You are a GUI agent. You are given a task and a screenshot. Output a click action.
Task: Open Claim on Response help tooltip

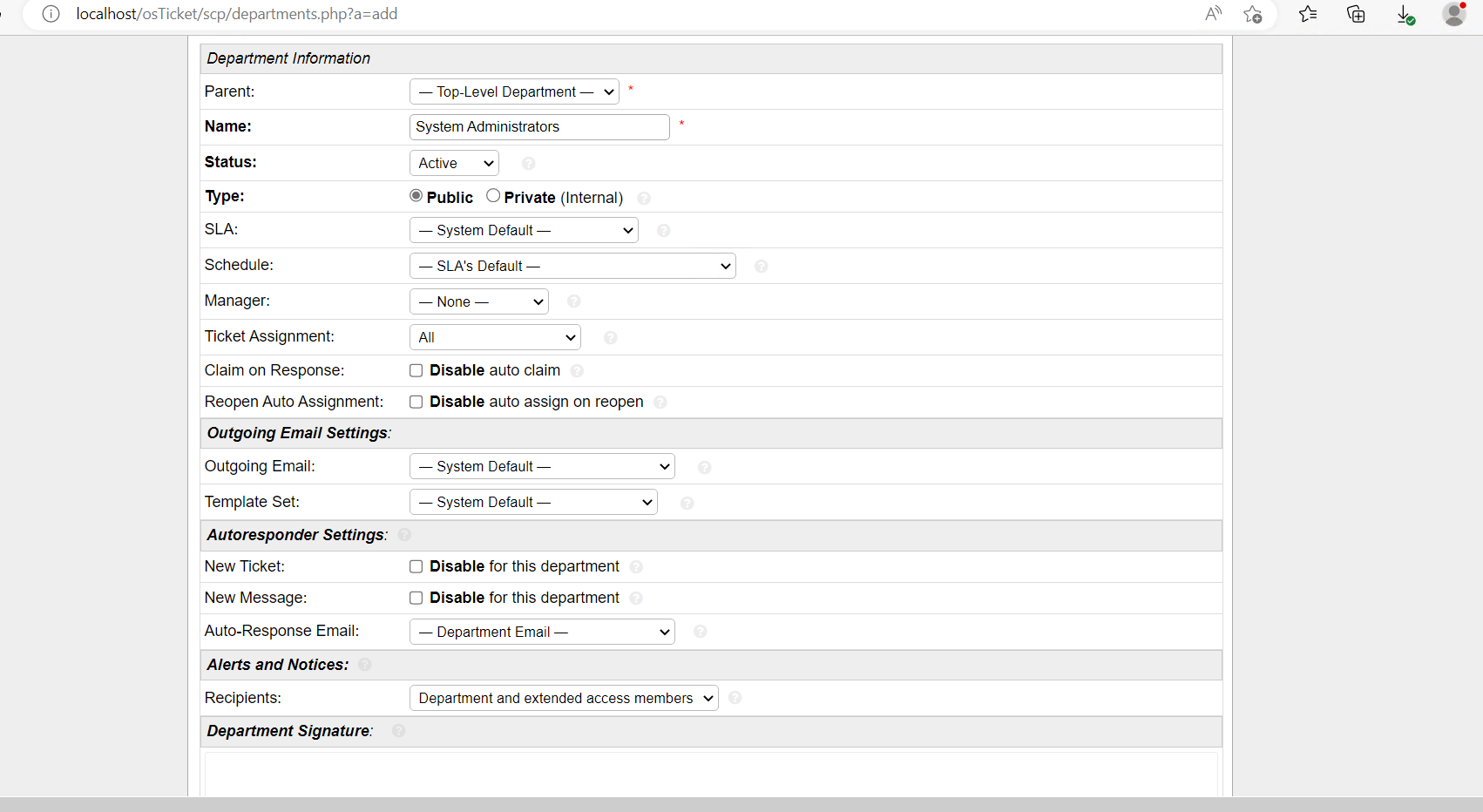(577, 371)
